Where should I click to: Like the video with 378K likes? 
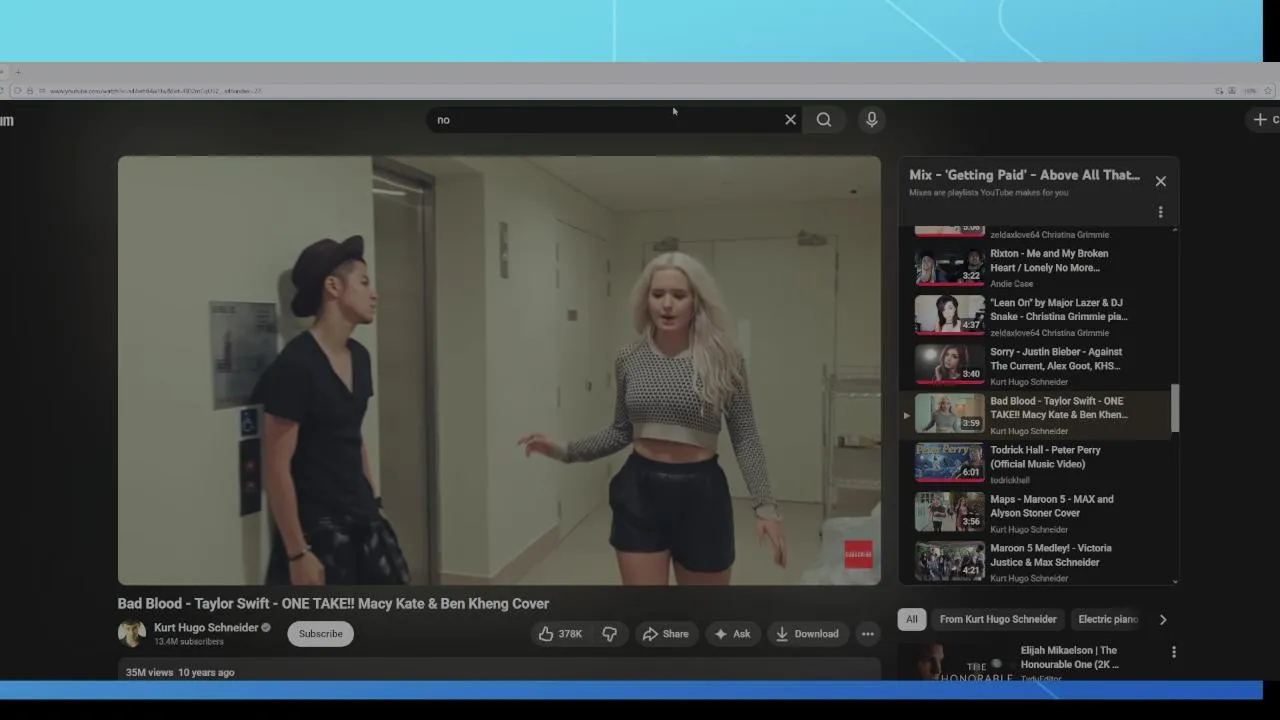pyautogui.click(x=561, y=634)
